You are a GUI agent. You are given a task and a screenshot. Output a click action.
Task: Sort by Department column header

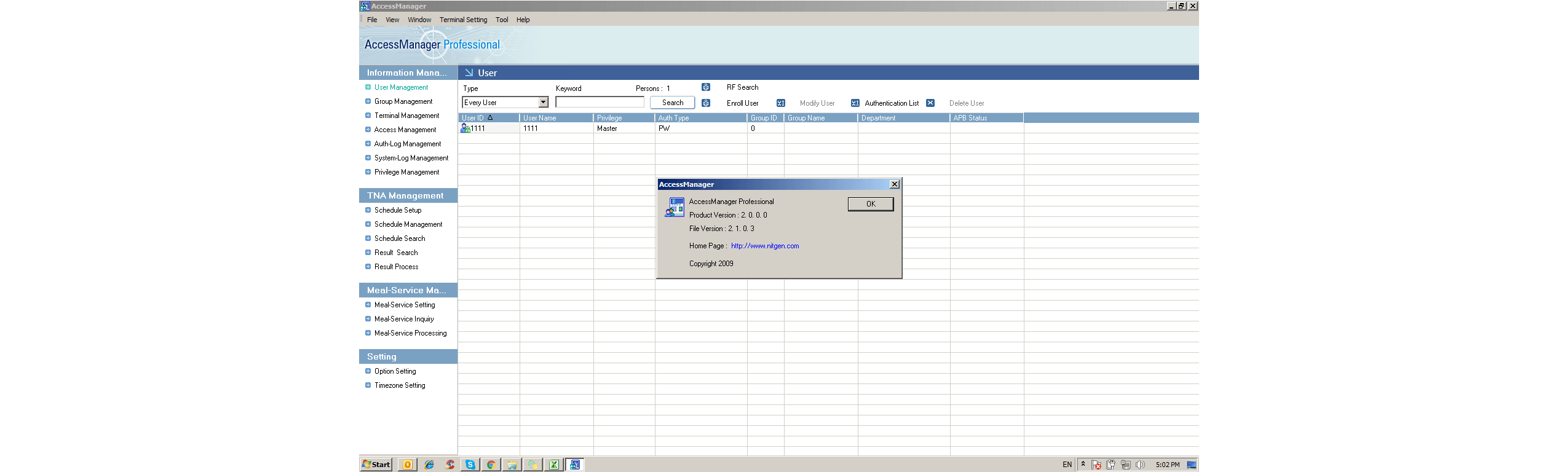(x=904, y=118)
